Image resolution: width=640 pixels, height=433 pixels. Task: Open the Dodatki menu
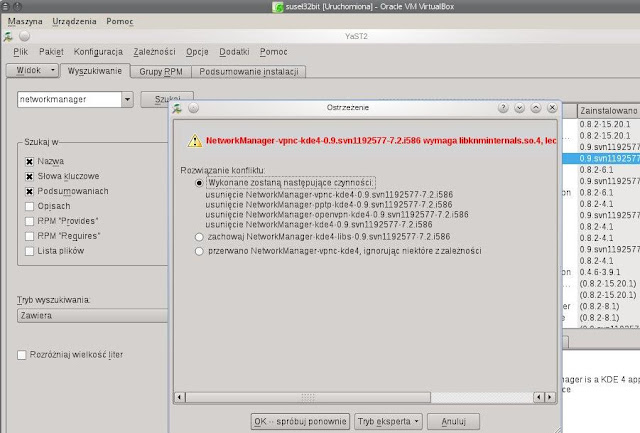234,52
